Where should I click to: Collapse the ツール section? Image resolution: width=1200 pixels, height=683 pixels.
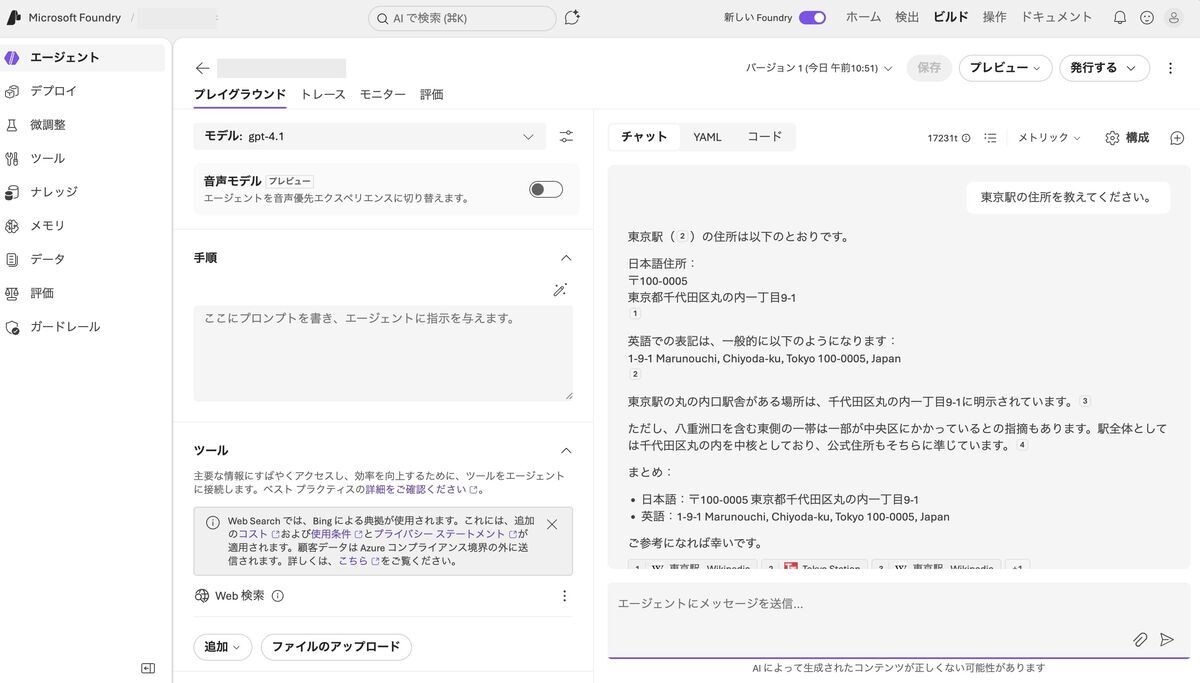point(566,451)
